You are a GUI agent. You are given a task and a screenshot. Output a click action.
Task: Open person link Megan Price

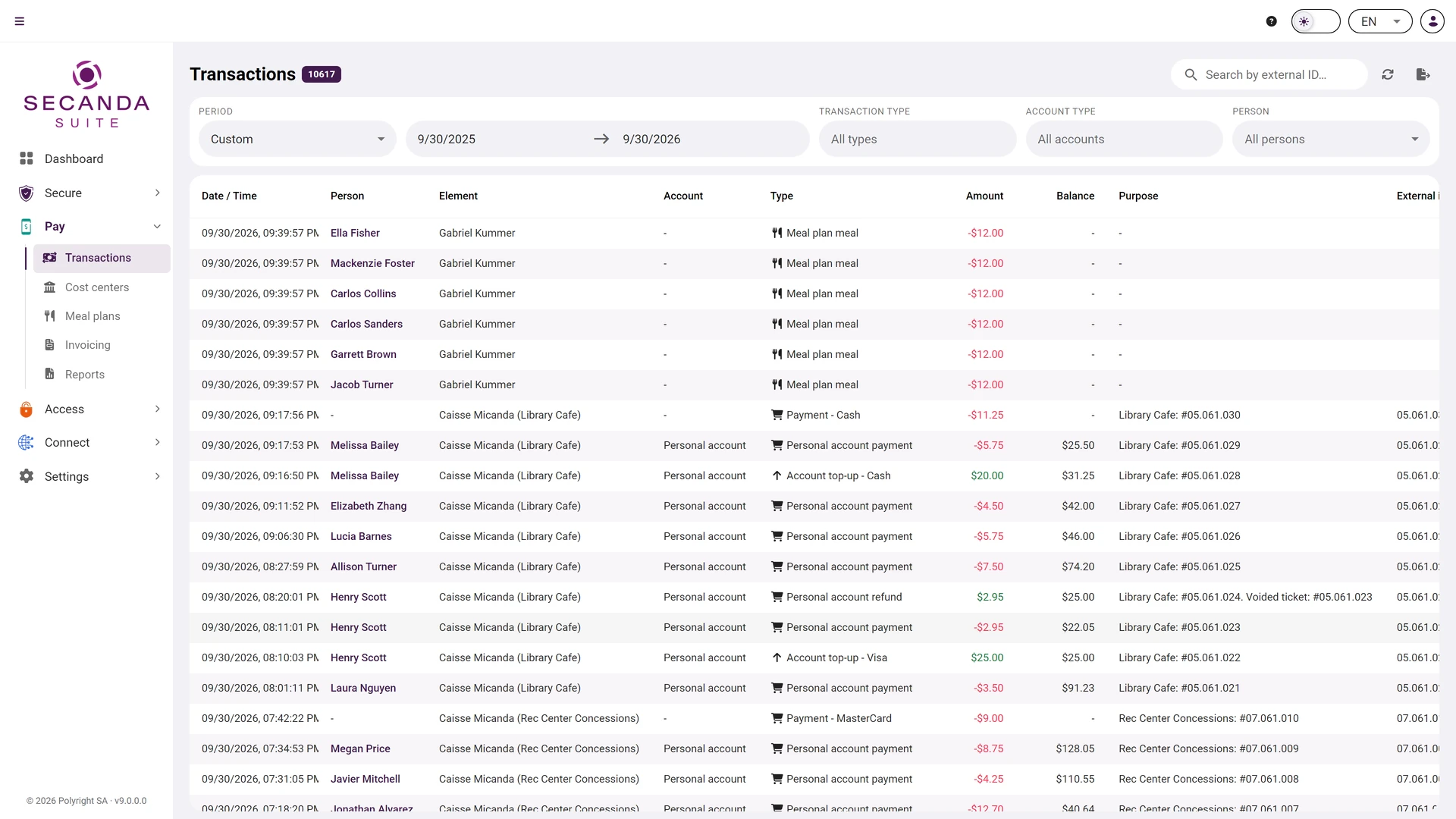[360, 748]
